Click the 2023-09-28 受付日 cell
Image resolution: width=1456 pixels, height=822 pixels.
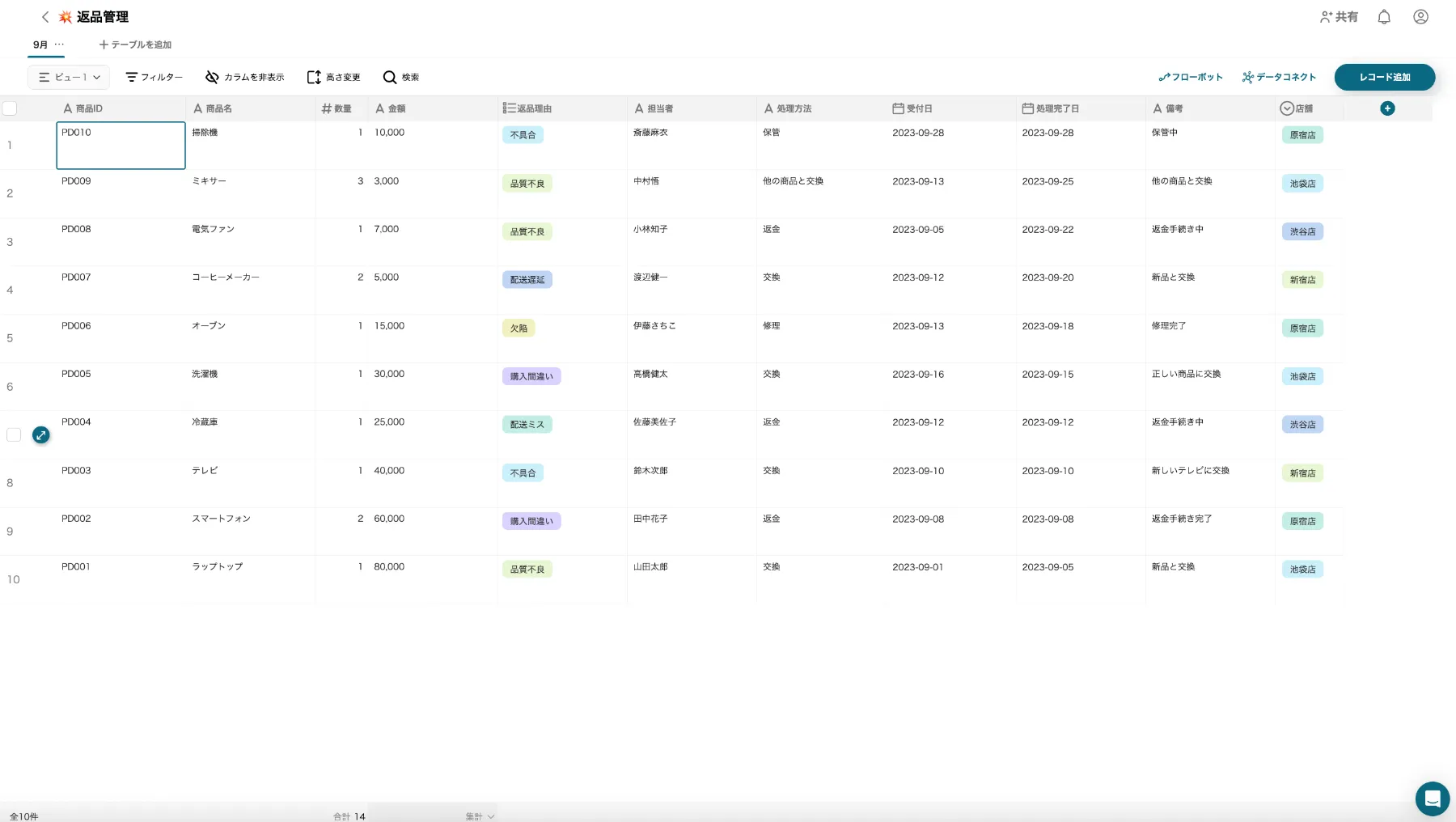click(951, 146)
